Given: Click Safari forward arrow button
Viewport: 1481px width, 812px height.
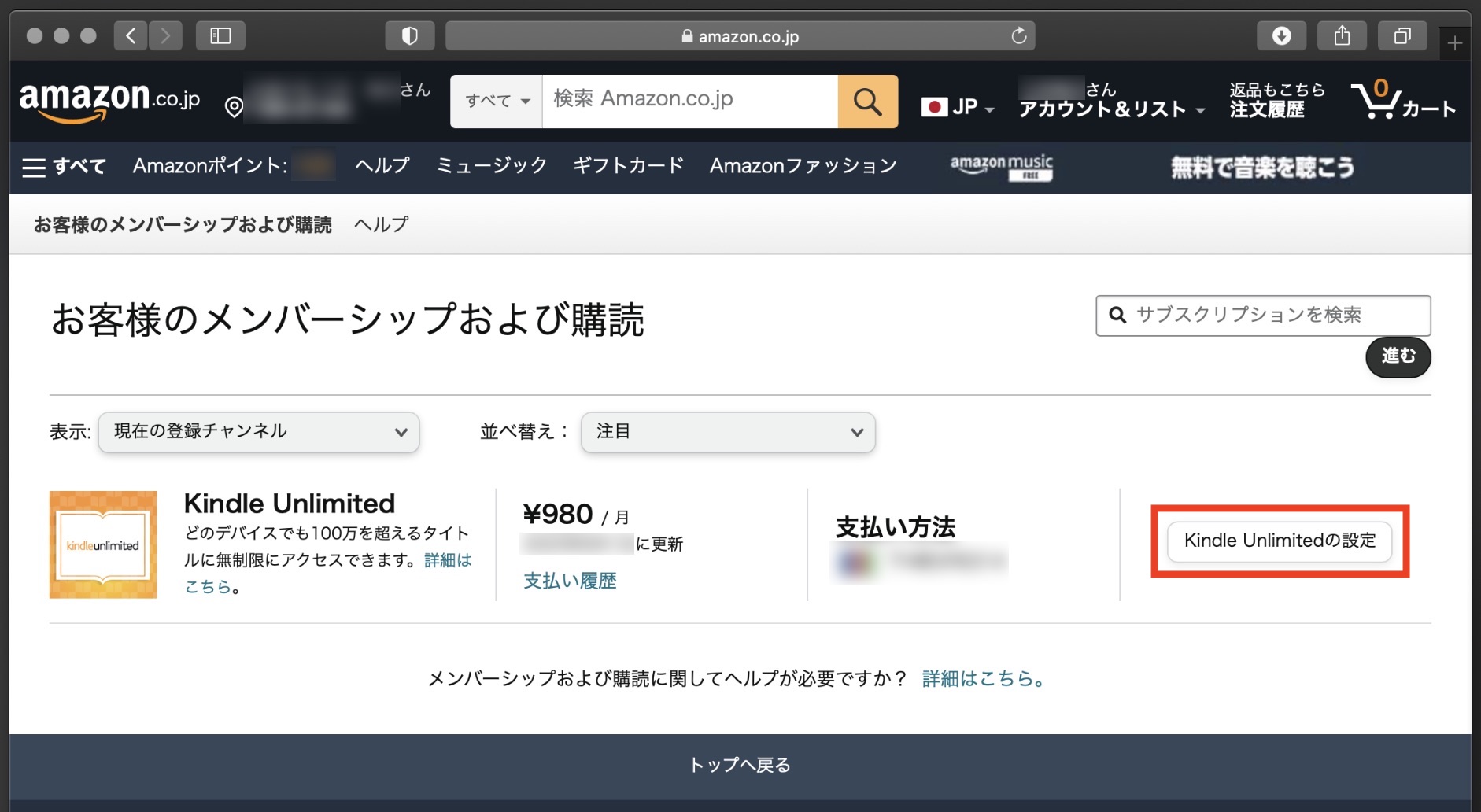Looking at the screenshot, I should tap(165, 35).
